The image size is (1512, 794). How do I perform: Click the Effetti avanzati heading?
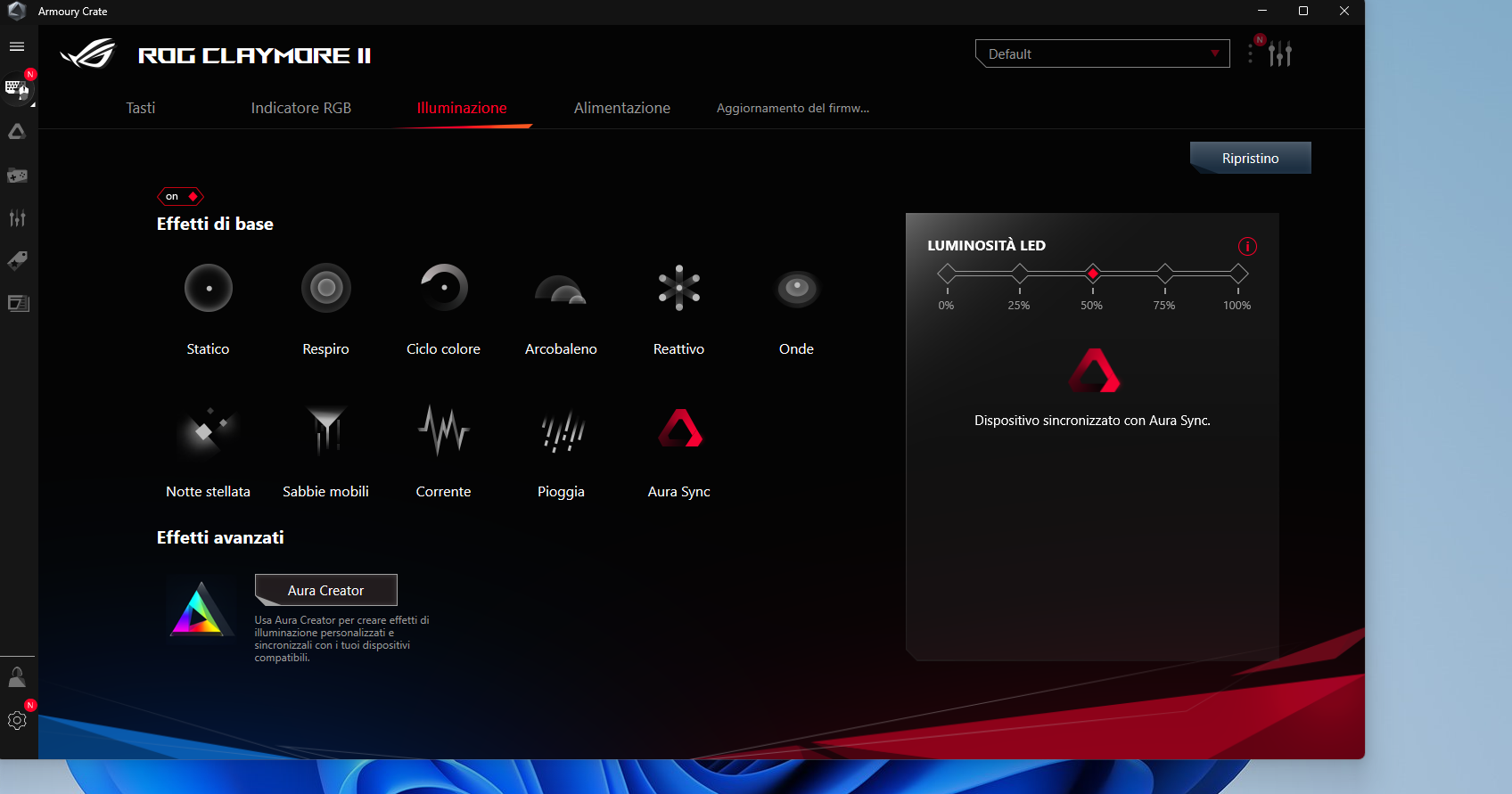pos(221,537)
